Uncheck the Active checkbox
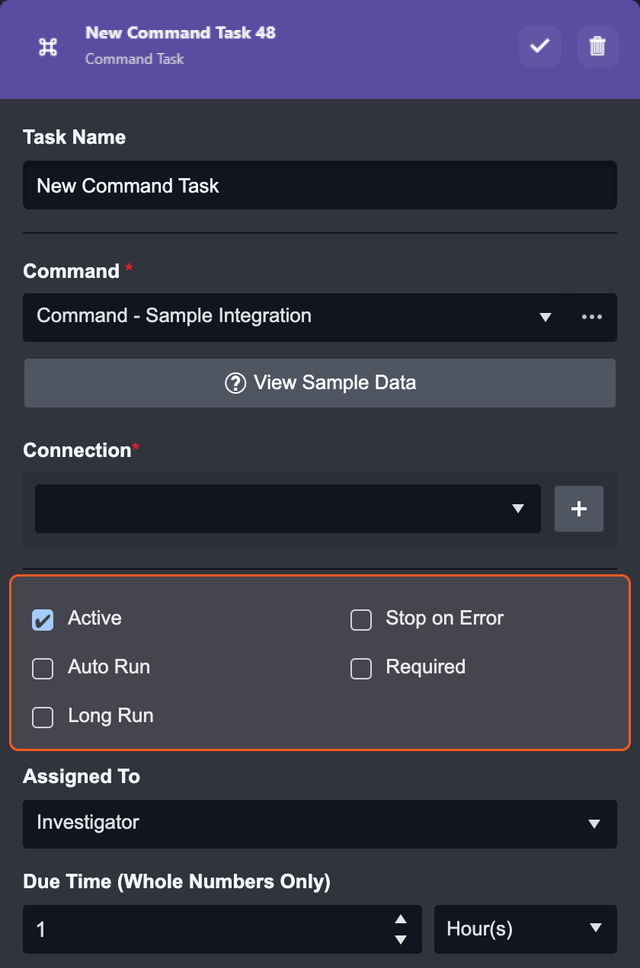 [43, 620]
